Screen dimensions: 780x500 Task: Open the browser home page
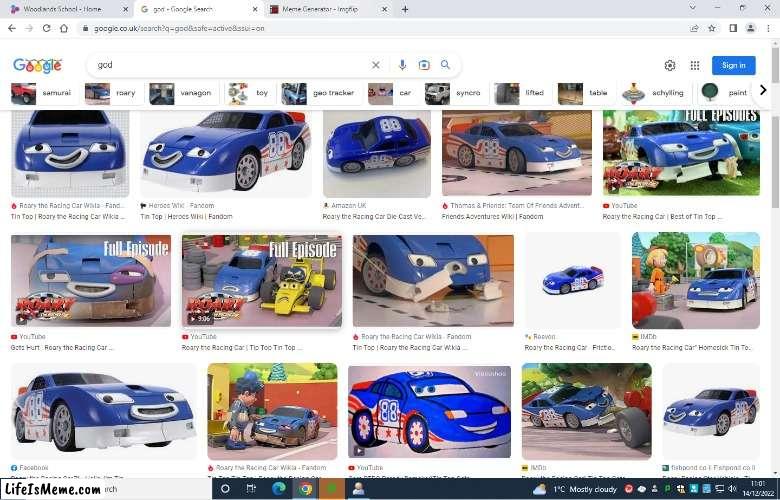coord(64,28)
